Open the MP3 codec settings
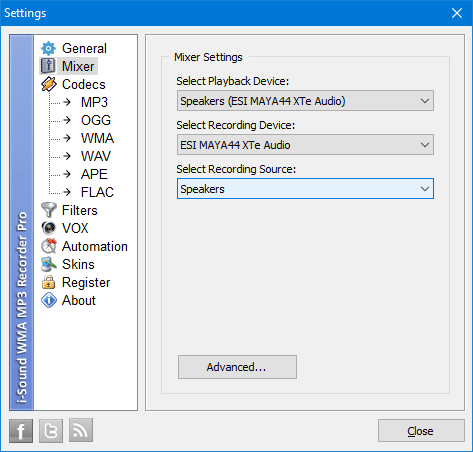473x452 pixels. tap(94, 102)
